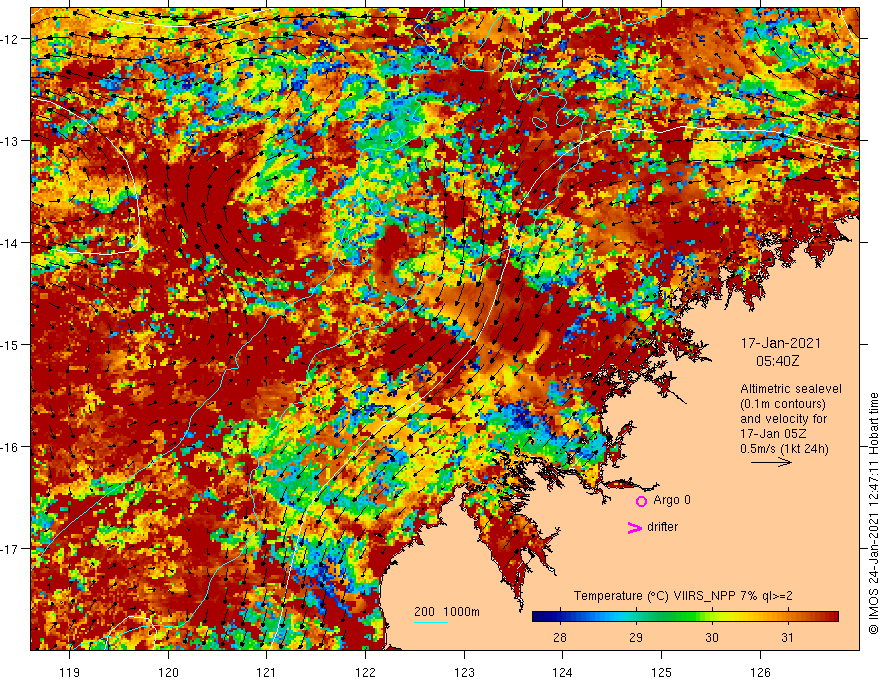880x680 pixels.
Task: Click the 'drifter' legend label
Action: click(x=662, y=527)
